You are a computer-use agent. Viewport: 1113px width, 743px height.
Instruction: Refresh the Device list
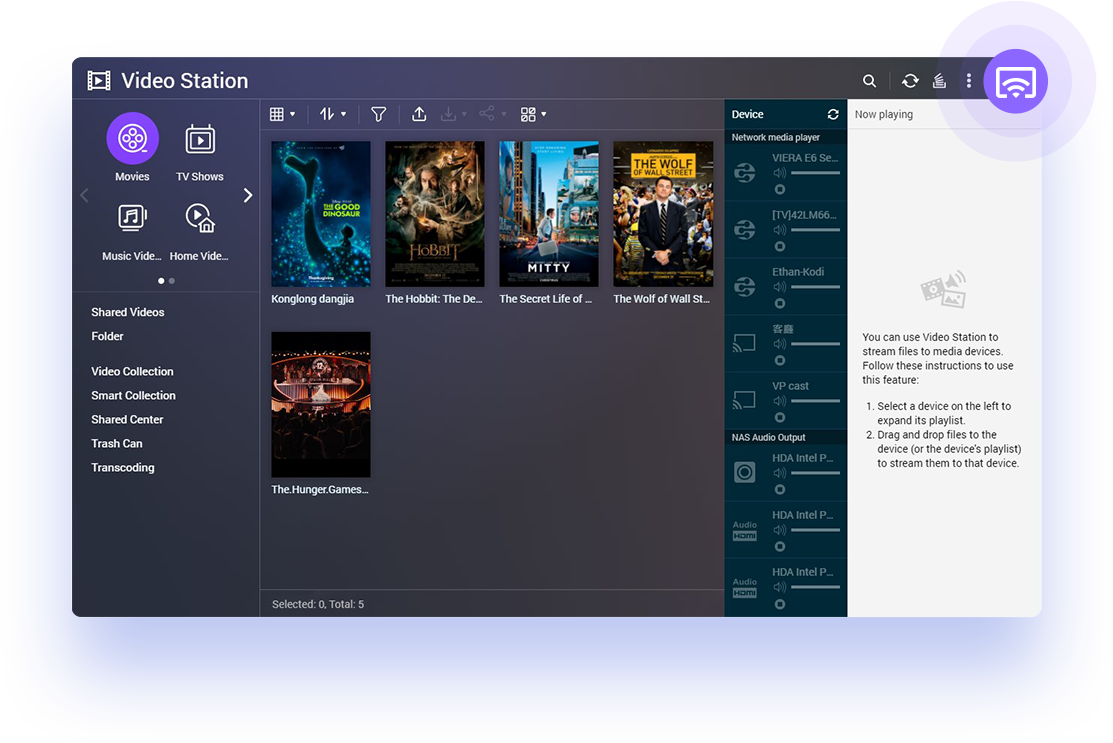[832, 115]
